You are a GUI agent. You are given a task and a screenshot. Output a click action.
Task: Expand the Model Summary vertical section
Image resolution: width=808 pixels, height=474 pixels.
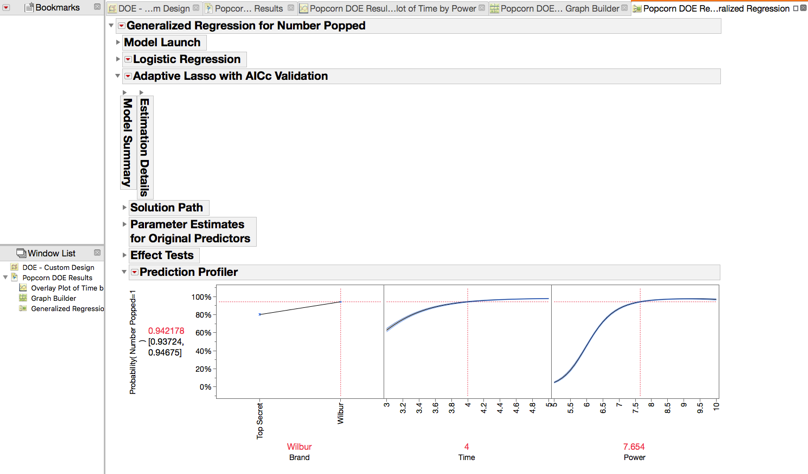click(x=124, y=93)
